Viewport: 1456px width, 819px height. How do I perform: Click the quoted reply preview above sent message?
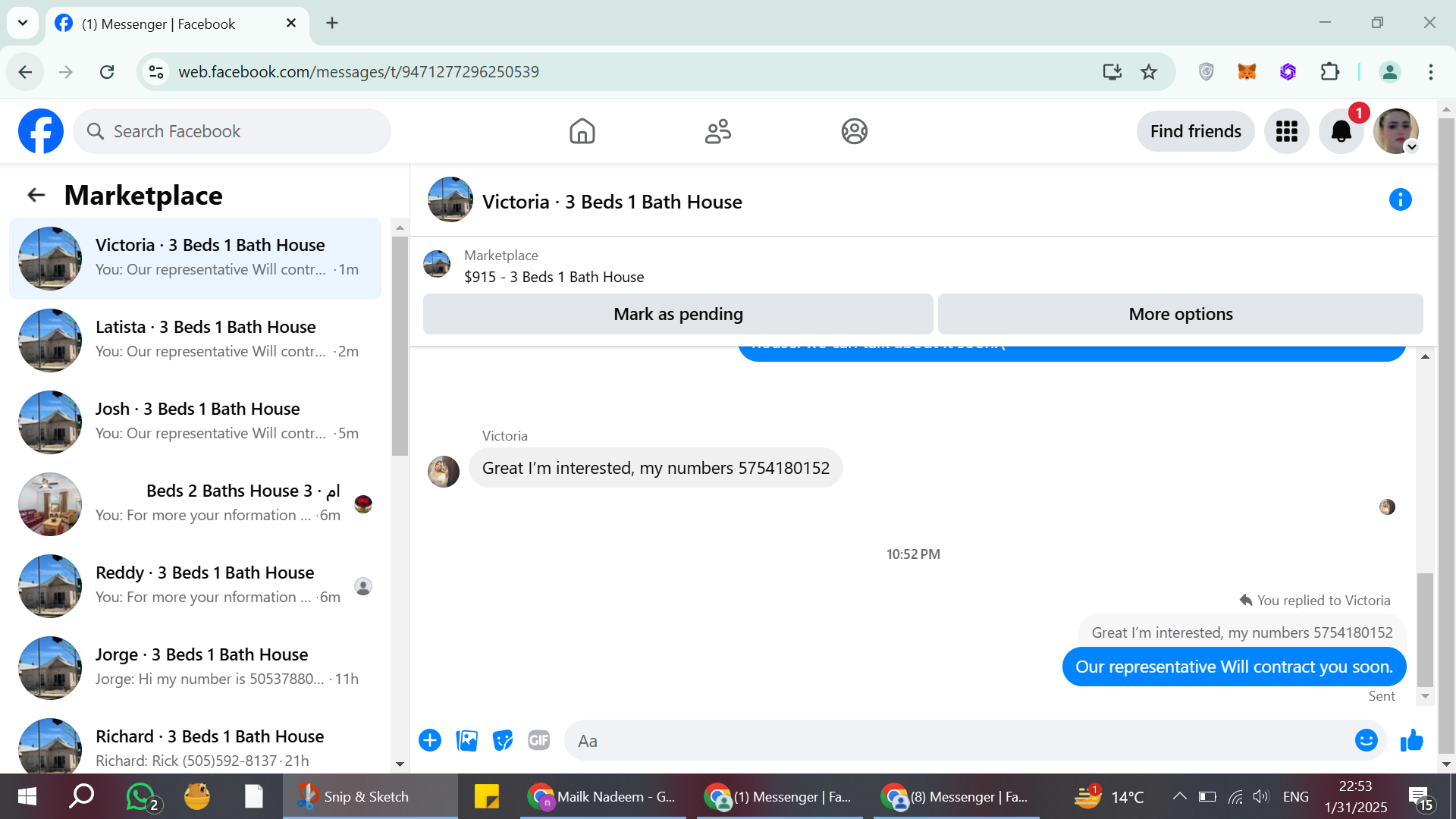click(1242, 632)
